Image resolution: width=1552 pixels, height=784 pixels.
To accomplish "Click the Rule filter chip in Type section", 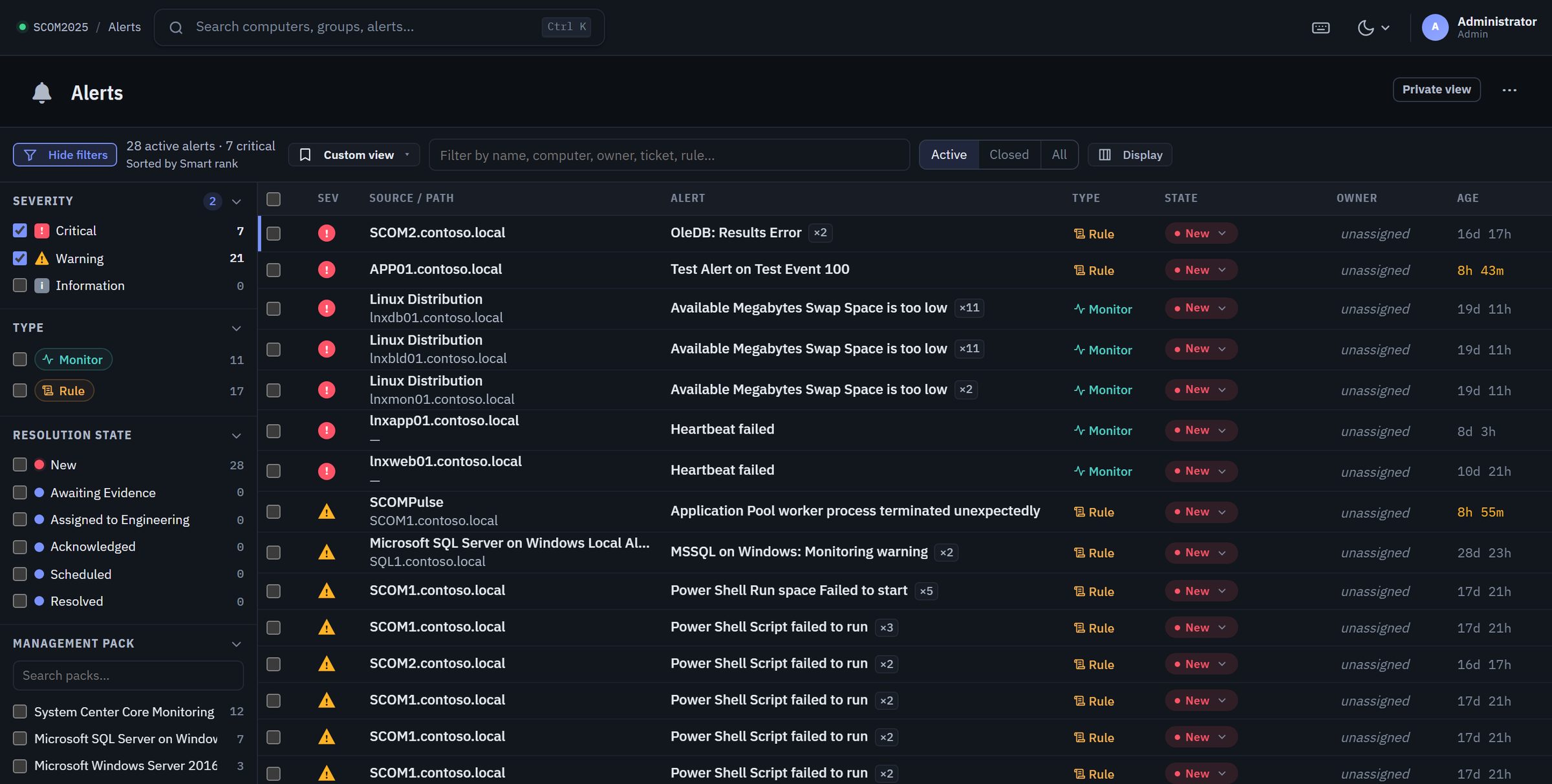I will tap(64, 390).
